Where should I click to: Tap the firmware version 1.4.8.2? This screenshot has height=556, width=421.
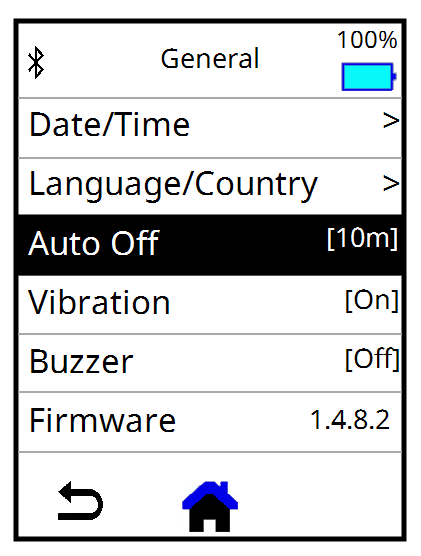350,419
